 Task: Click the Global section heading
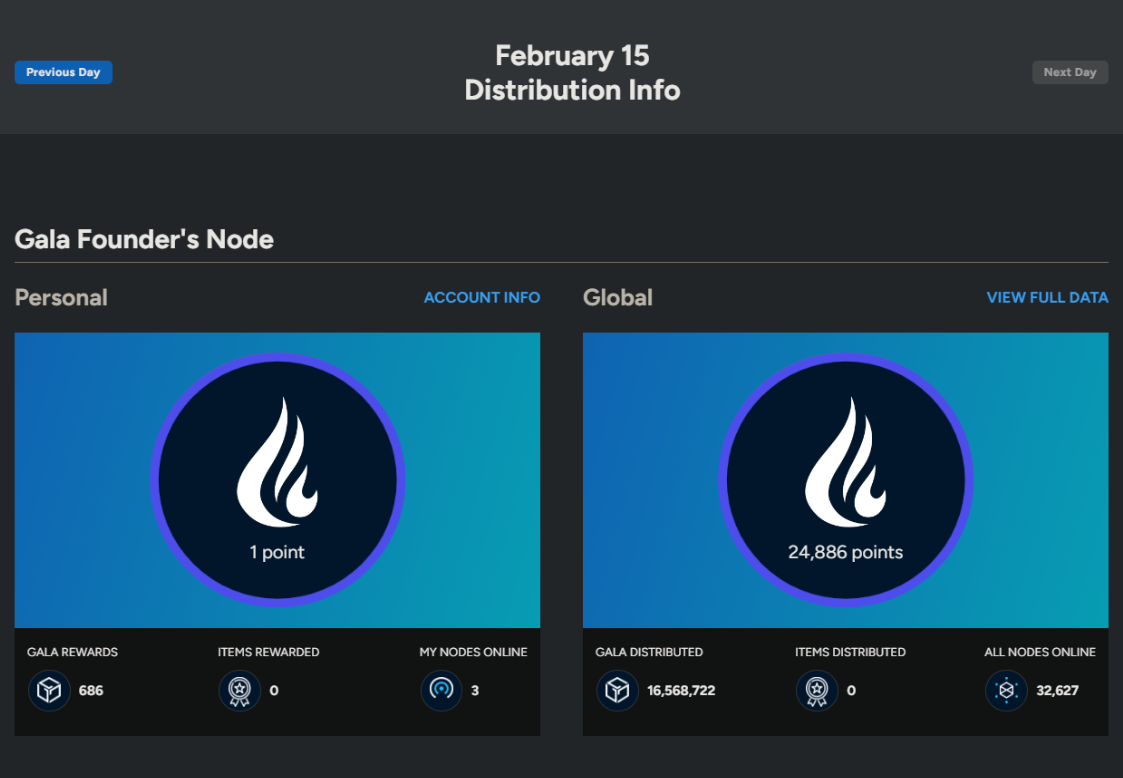click(617, 297)
